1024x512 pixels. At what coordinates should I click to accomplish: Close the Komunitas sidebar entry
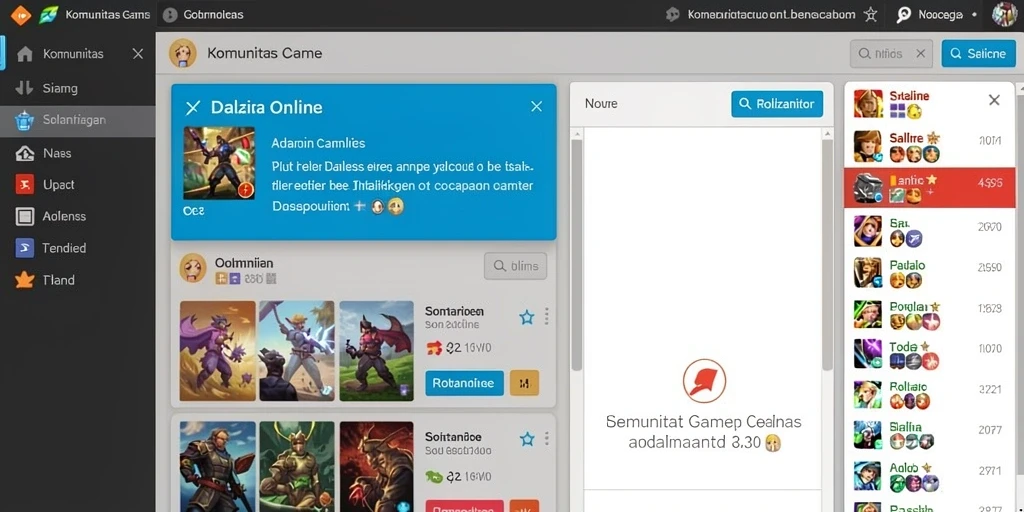[138, 54]
